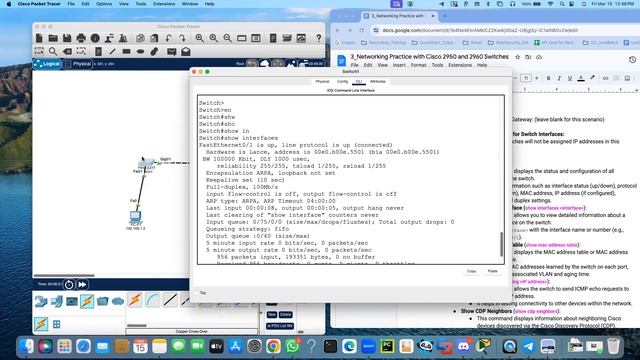Click Paste button below CLI terminal
The height and width of the screenshot is (360, 640).
[x=493, y=271]
